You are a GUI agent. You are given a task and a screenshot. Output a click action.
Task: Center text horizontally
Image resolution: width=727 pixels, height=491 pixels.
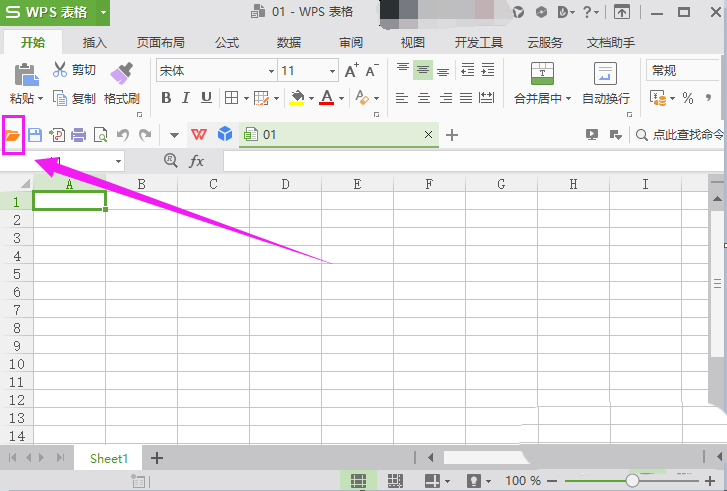click(x=424, y=98)
